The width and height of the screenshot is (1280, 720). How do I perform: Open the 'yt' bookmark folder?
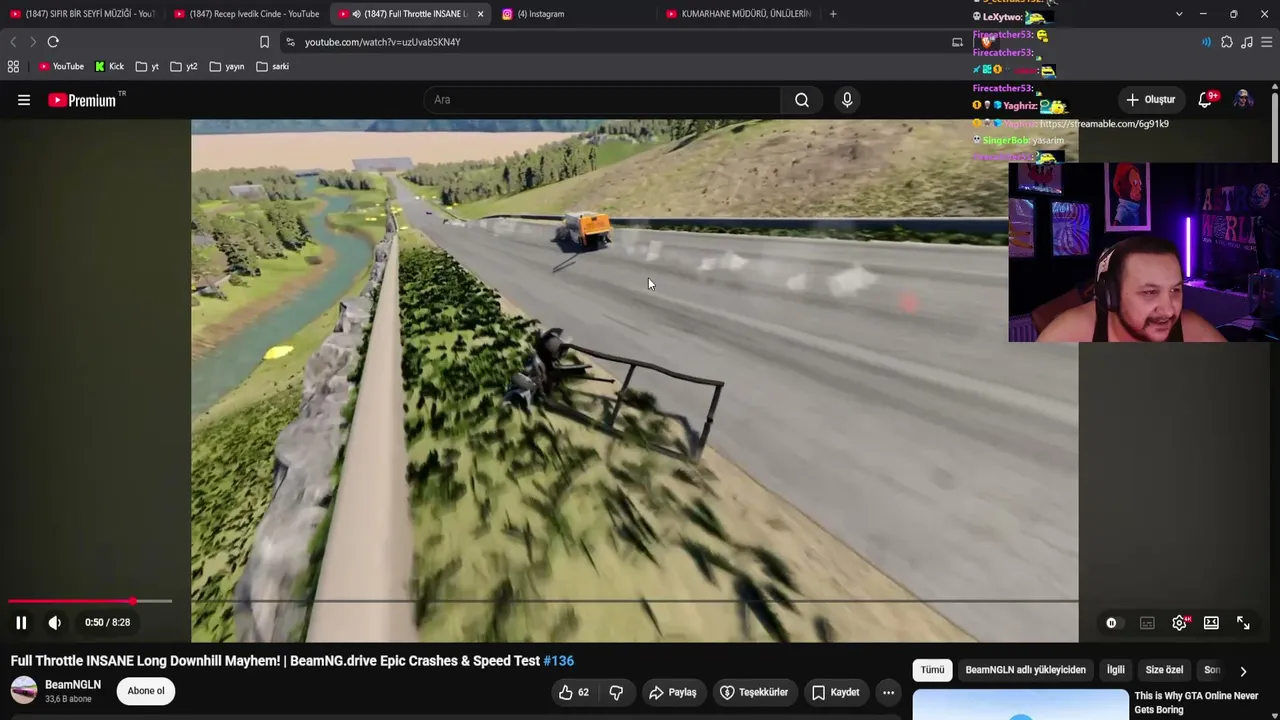148,67
